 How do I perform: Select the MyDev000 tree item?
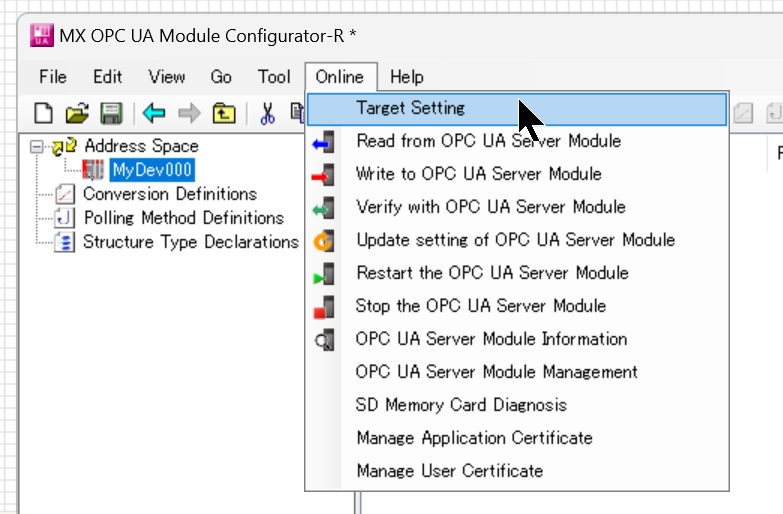pyautogui.click(x=152, y=170)
